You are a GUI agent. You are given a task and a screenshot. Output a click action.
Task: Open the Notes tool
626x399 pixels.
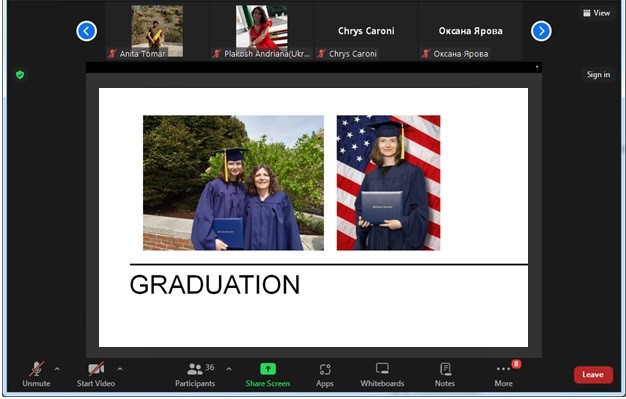point(445,374)
